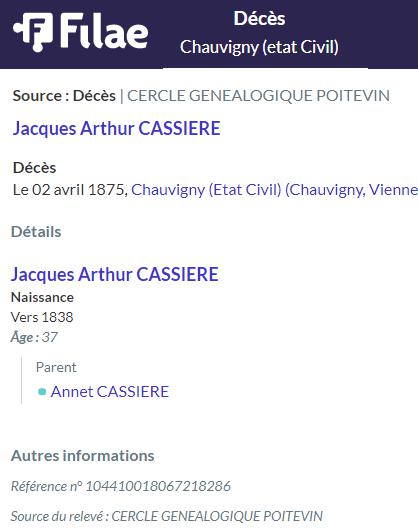Click the teal bullet beside Annet CASSIERE

pos(42,392)
